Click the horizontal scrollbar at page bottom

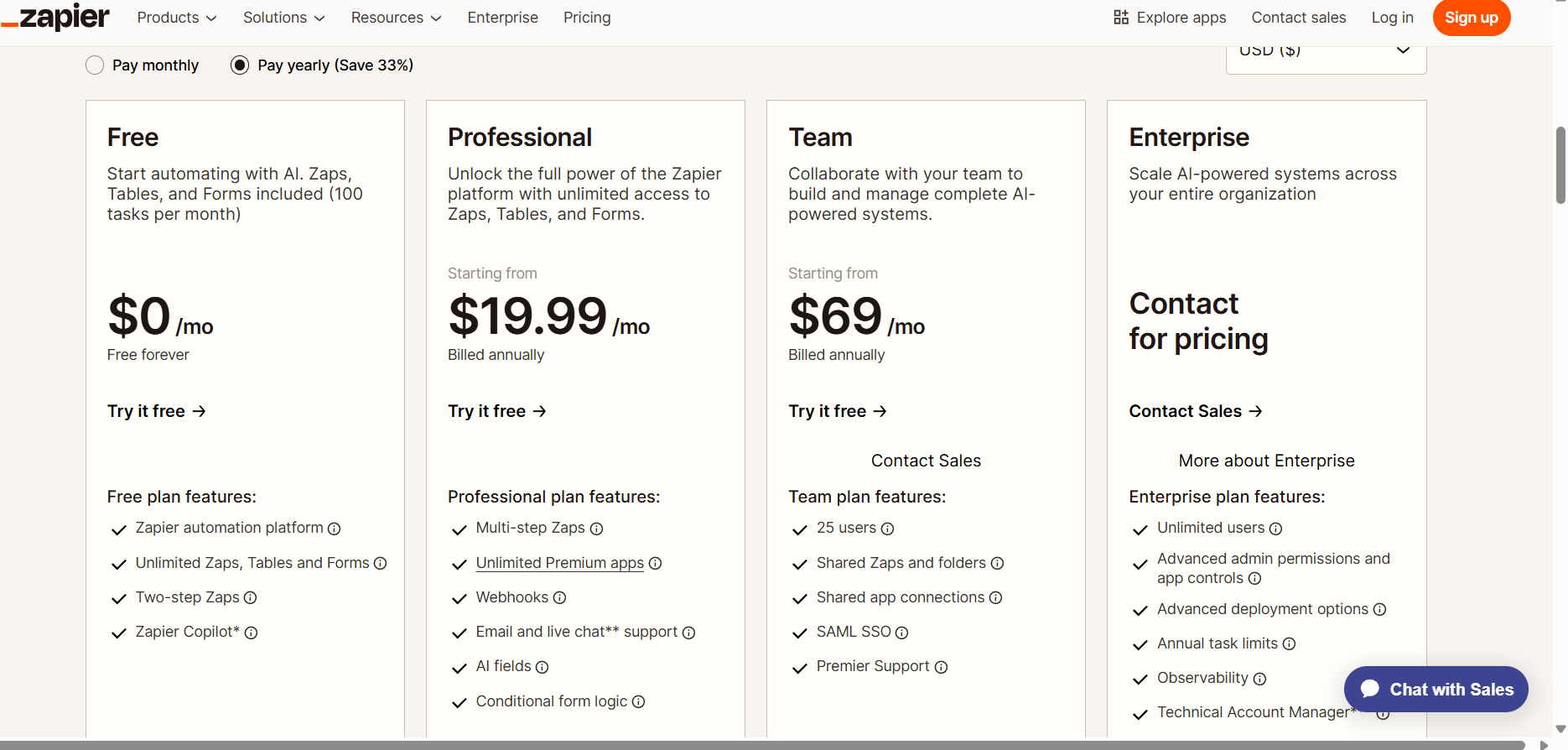pos(763,745)
